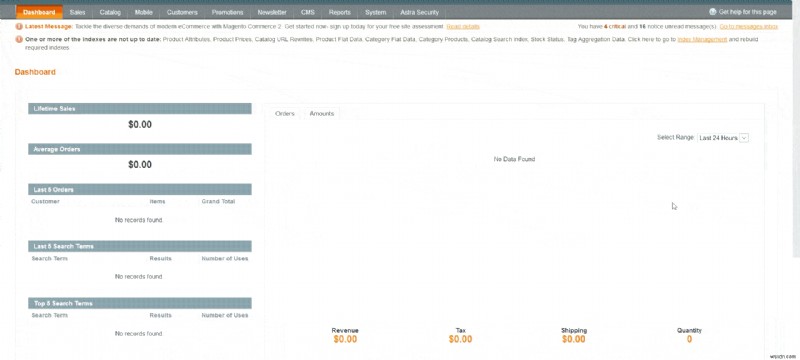800x360 pixels.
Task: Open the Read details link
Action: click(463, 27)
